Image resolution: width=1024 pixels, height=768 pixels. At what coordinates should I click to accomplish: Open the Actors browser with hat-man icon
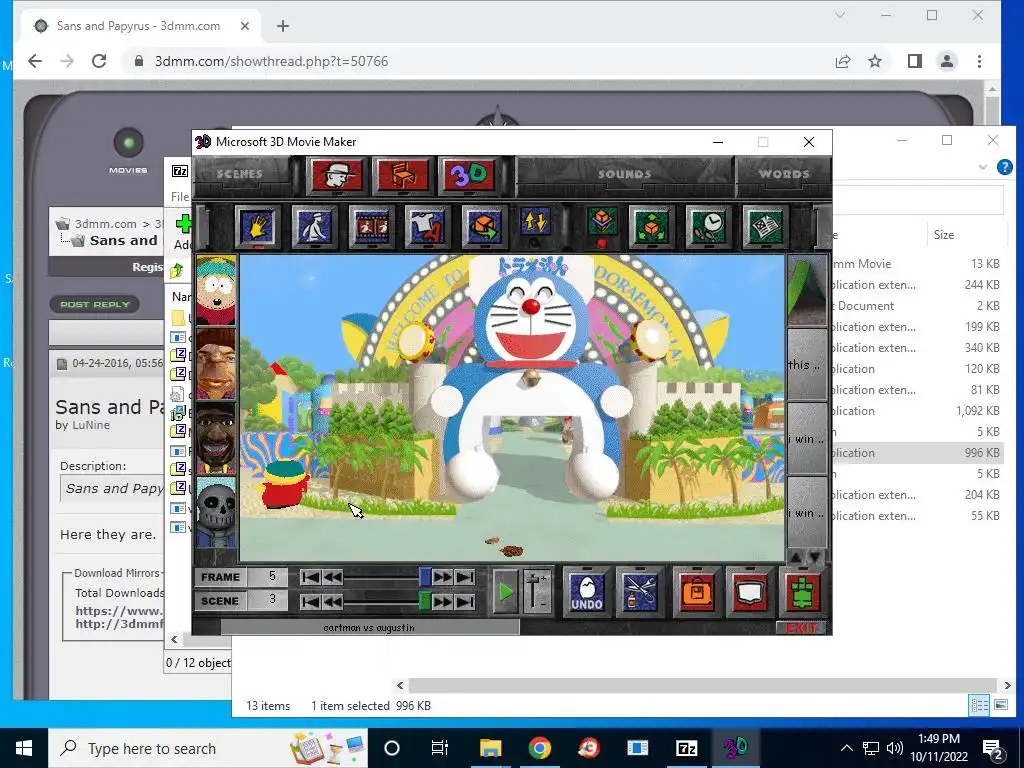[337, 176]
